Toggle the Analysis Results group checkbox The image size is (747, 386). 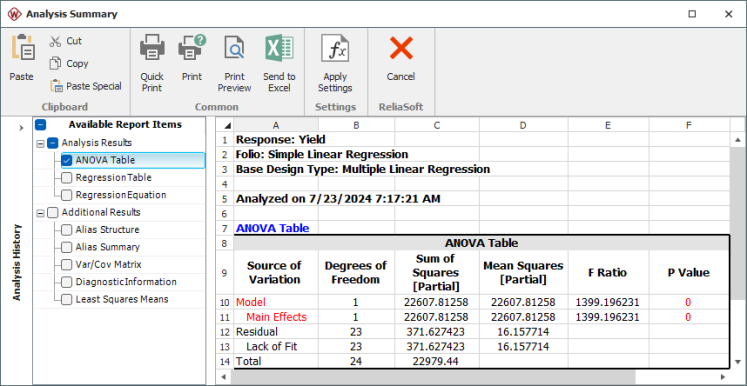53,143
